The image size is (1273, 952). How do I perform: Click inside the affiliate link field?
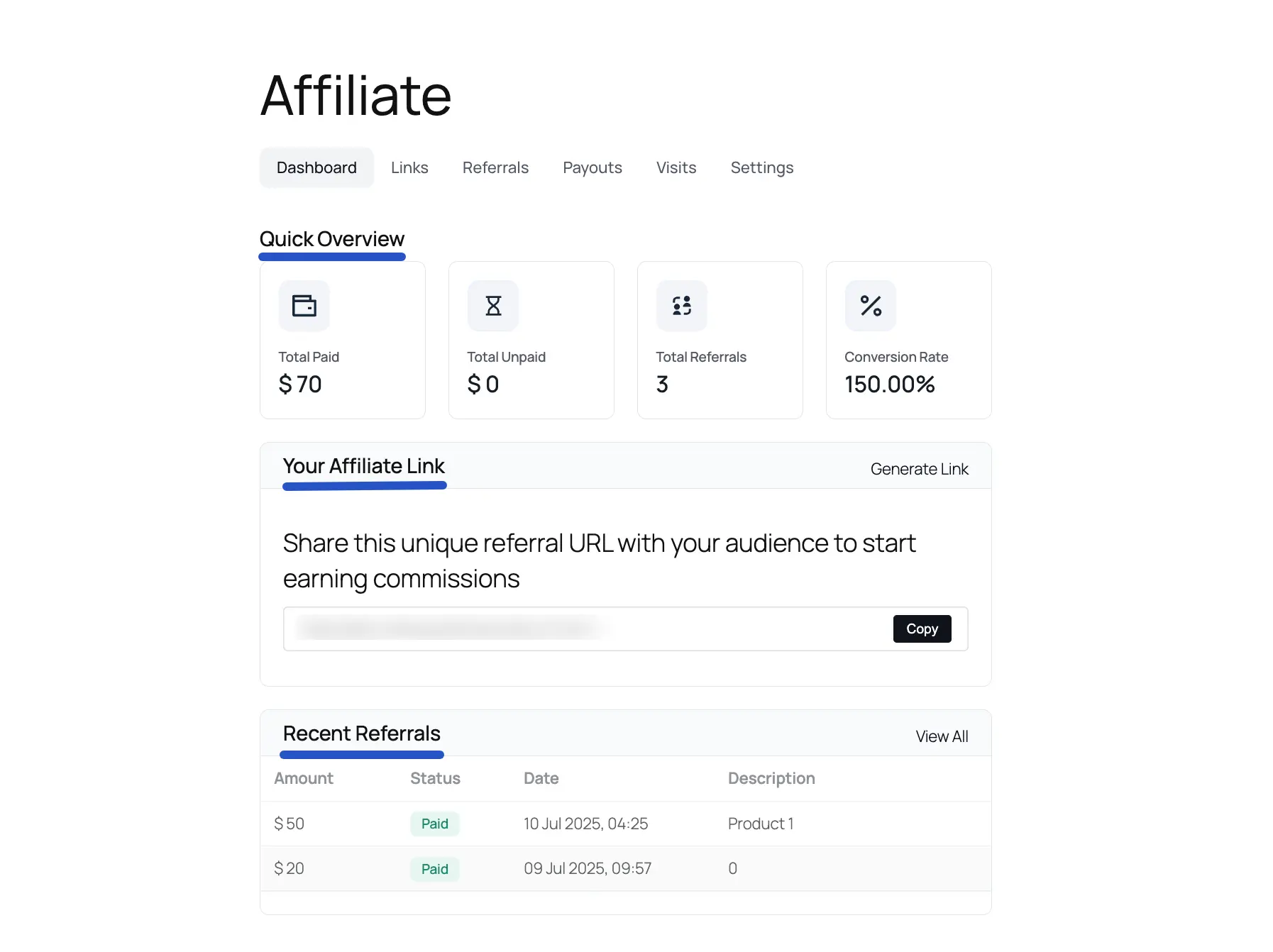pos(568,629)
